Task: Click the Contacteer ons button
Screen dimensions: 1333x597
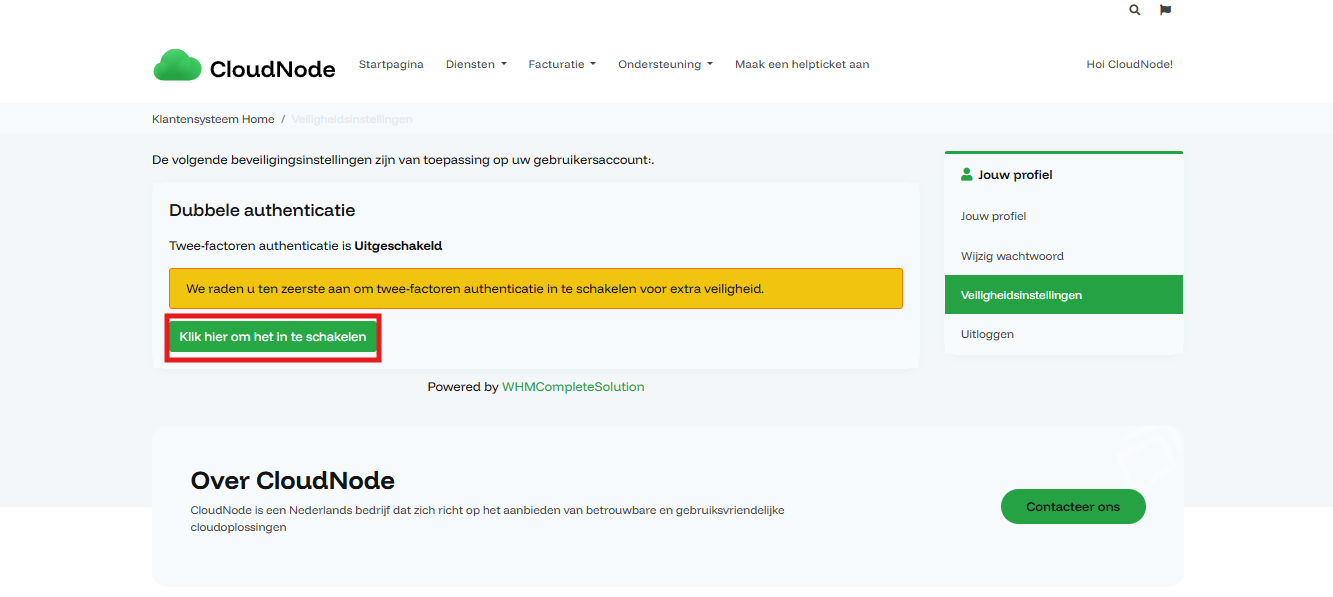Action: 1073,507
